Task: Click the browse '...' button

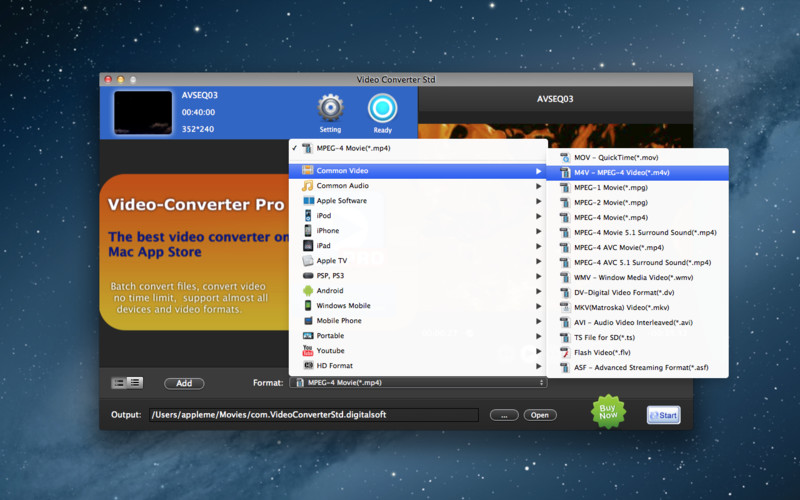Action: tap(504, 415)
